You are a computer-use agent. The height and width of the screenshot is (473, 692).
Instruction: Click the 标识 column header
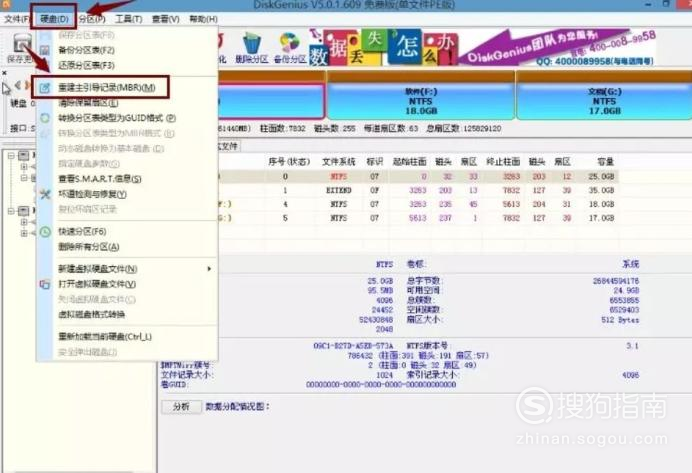[375, 162]
